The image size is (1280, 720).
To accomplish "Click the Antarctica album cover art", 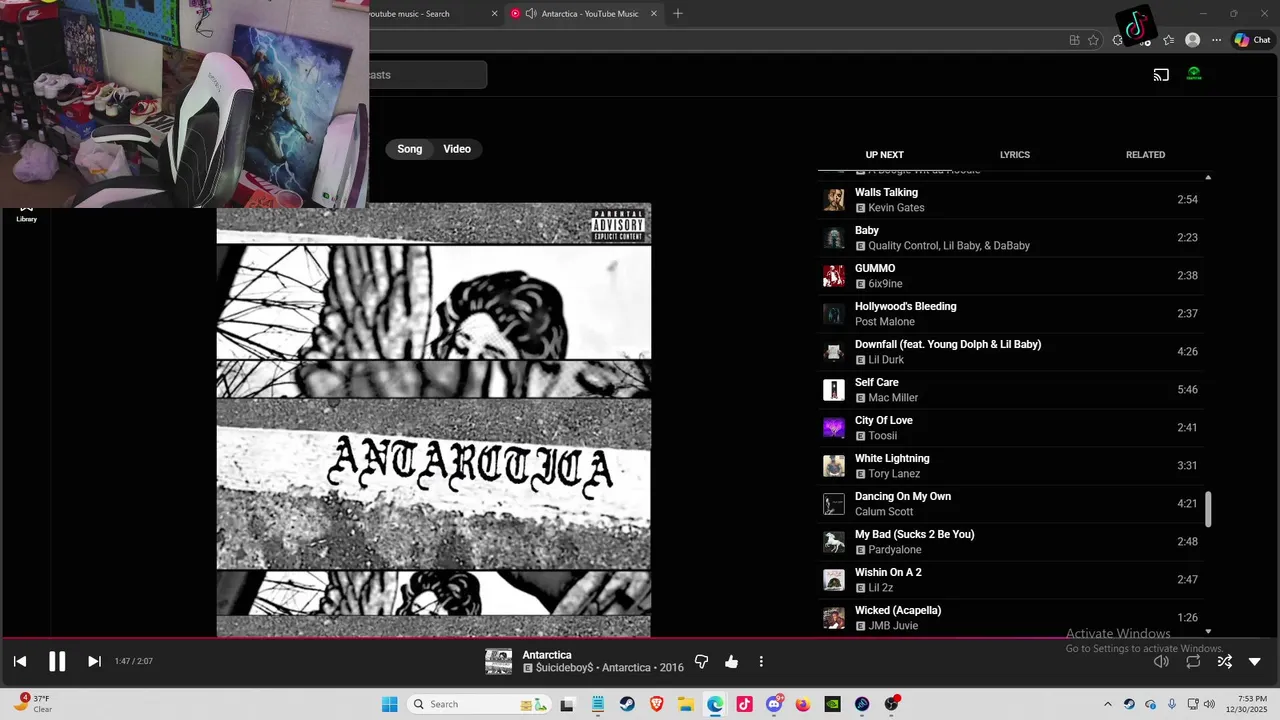I will pos(434,420).
